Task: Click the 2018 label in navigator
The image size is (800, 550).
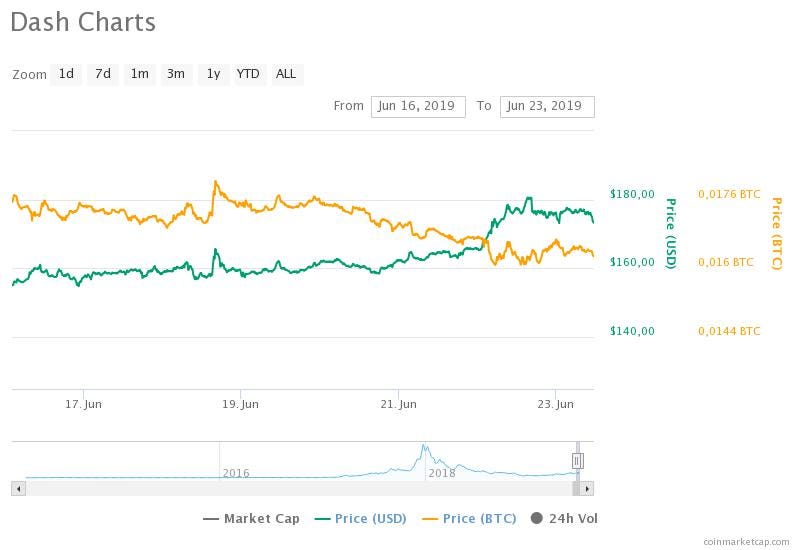Action: tap(442, 473)
